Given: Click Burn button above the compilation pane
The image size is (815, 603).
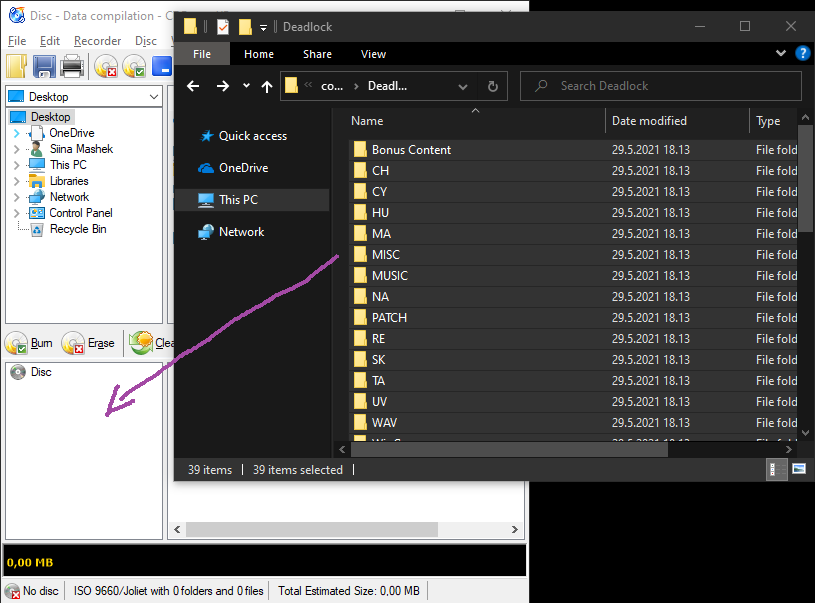Looking at the screenshot, I should [29, 343].
